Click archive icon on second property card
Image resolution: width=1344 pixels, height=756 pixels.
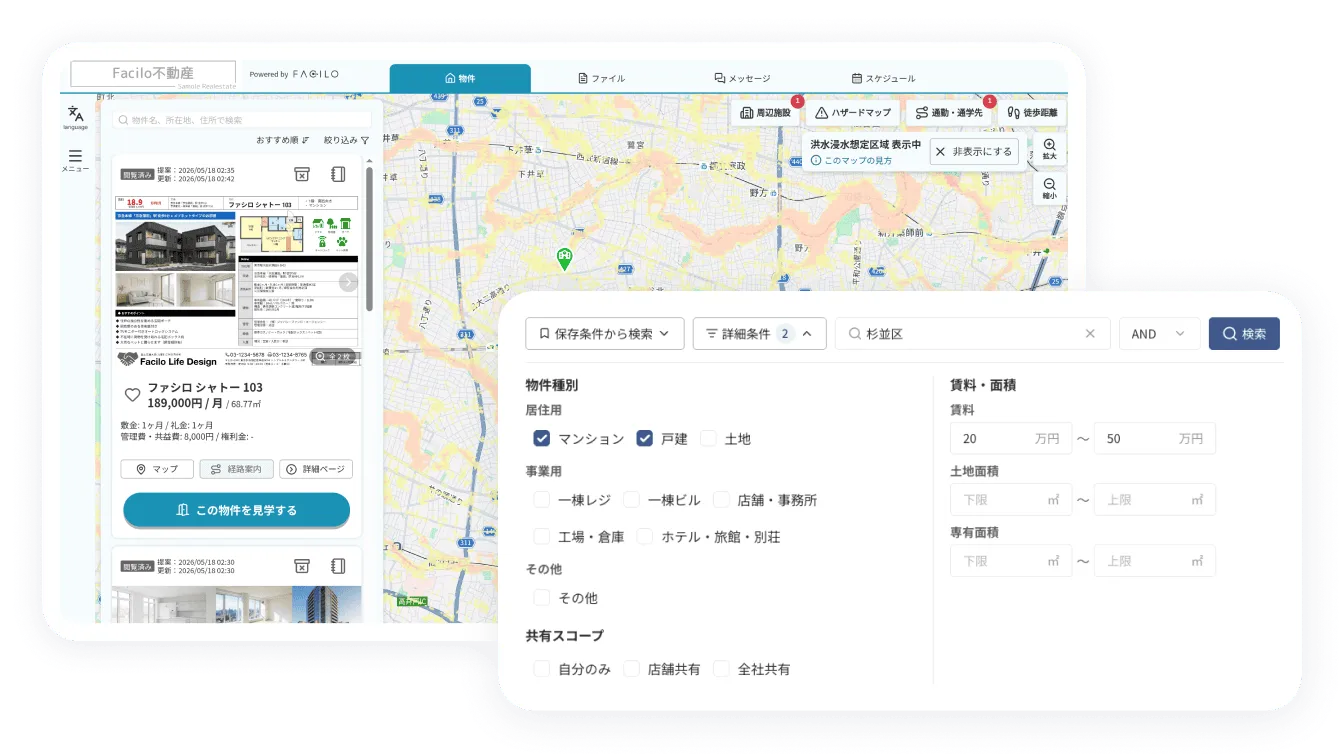tap(302, 566)
